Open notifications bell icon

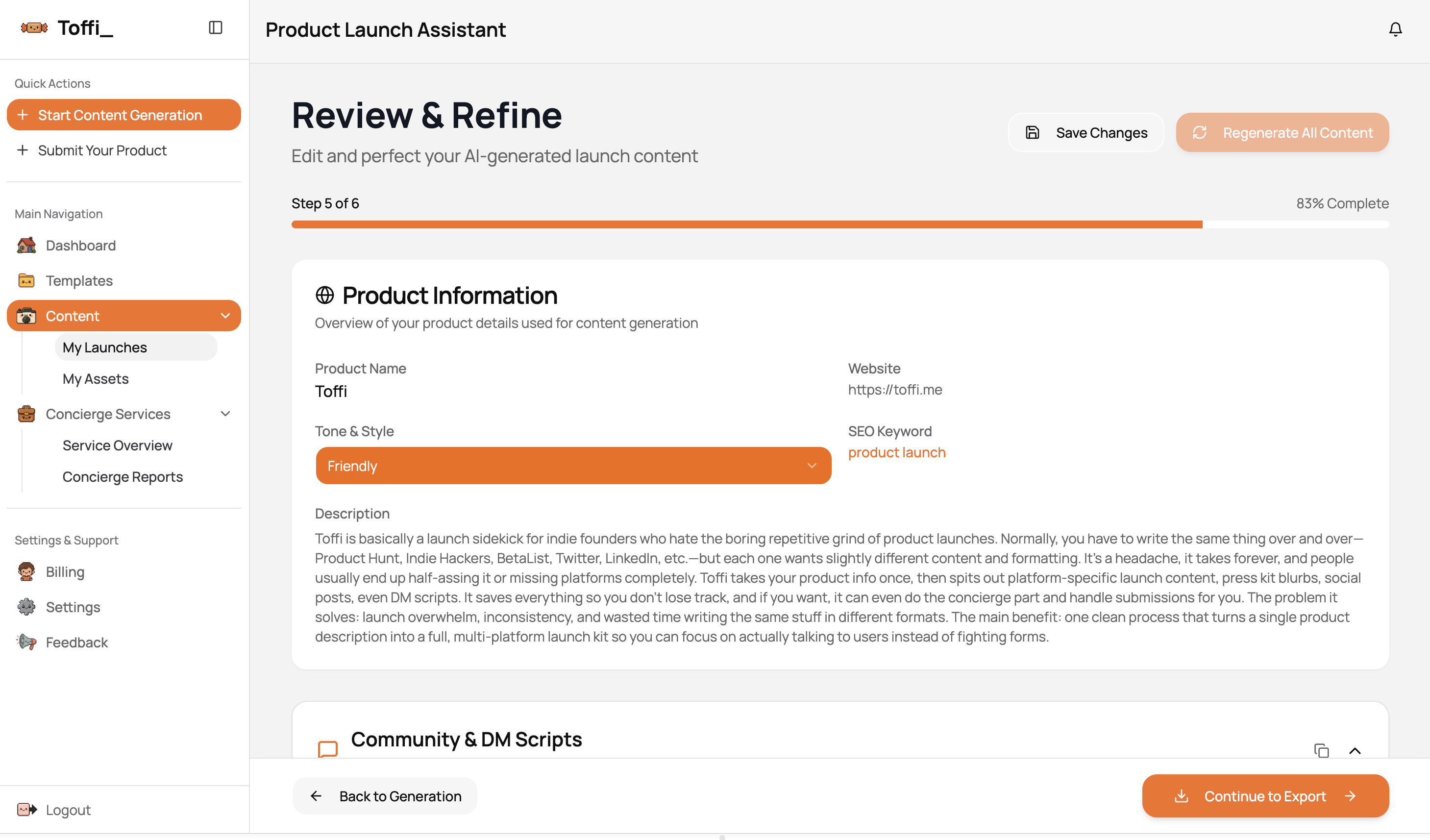click(x=1395, y=29)
